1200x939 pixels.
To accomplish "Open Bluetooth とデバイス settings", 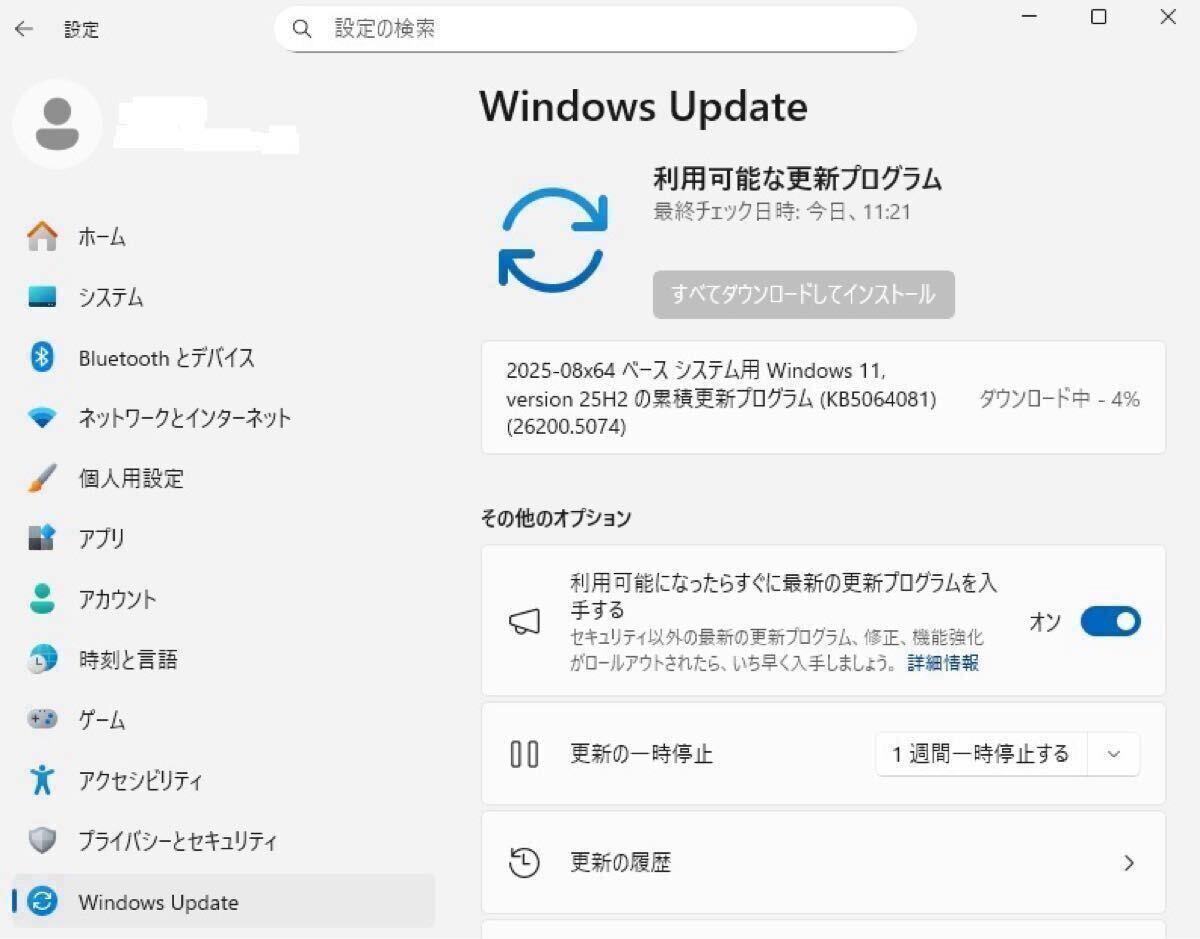I will (224, 357).
